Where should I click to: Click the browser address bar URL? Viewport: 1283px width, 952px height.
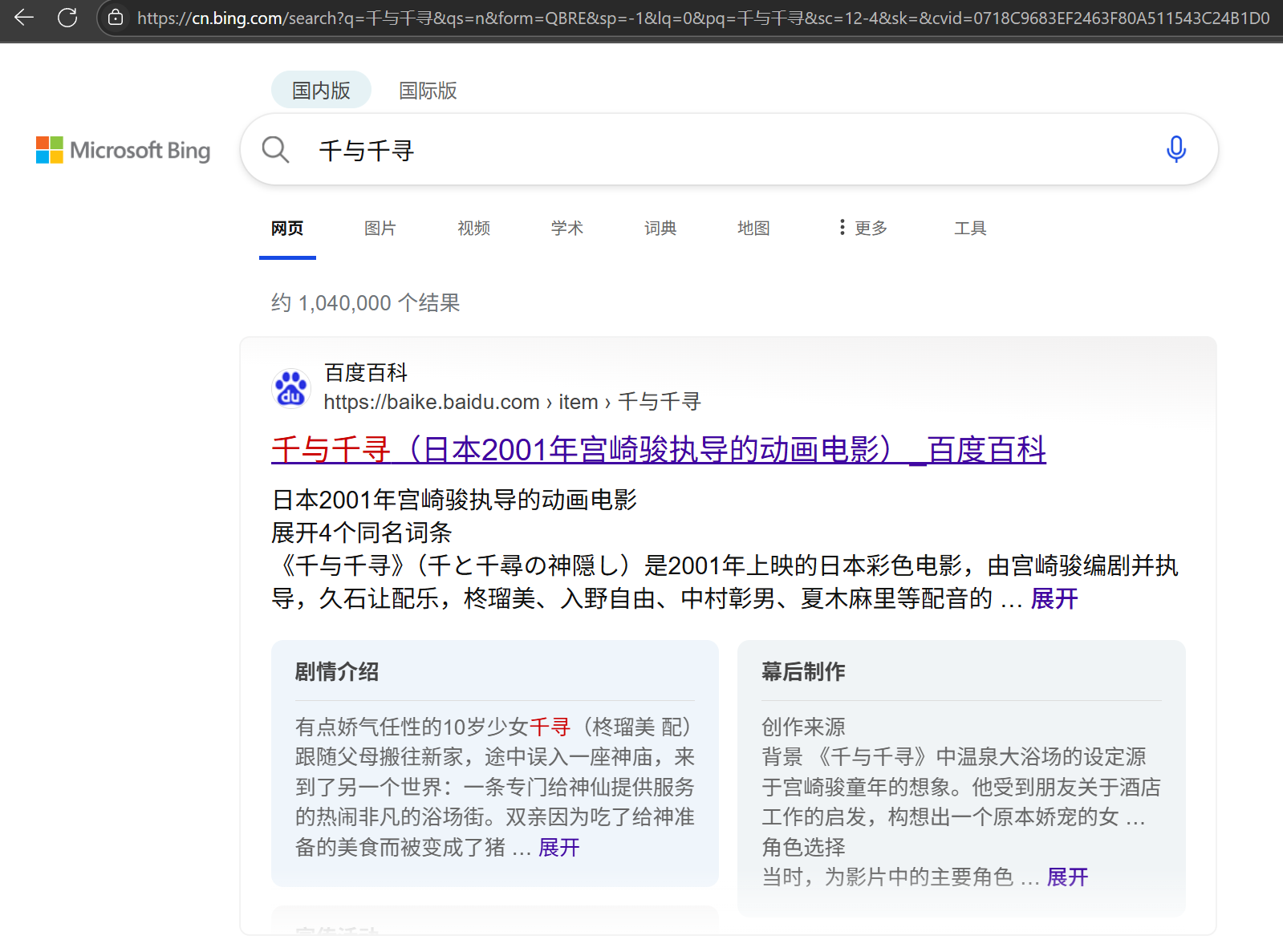pos(703,18)
